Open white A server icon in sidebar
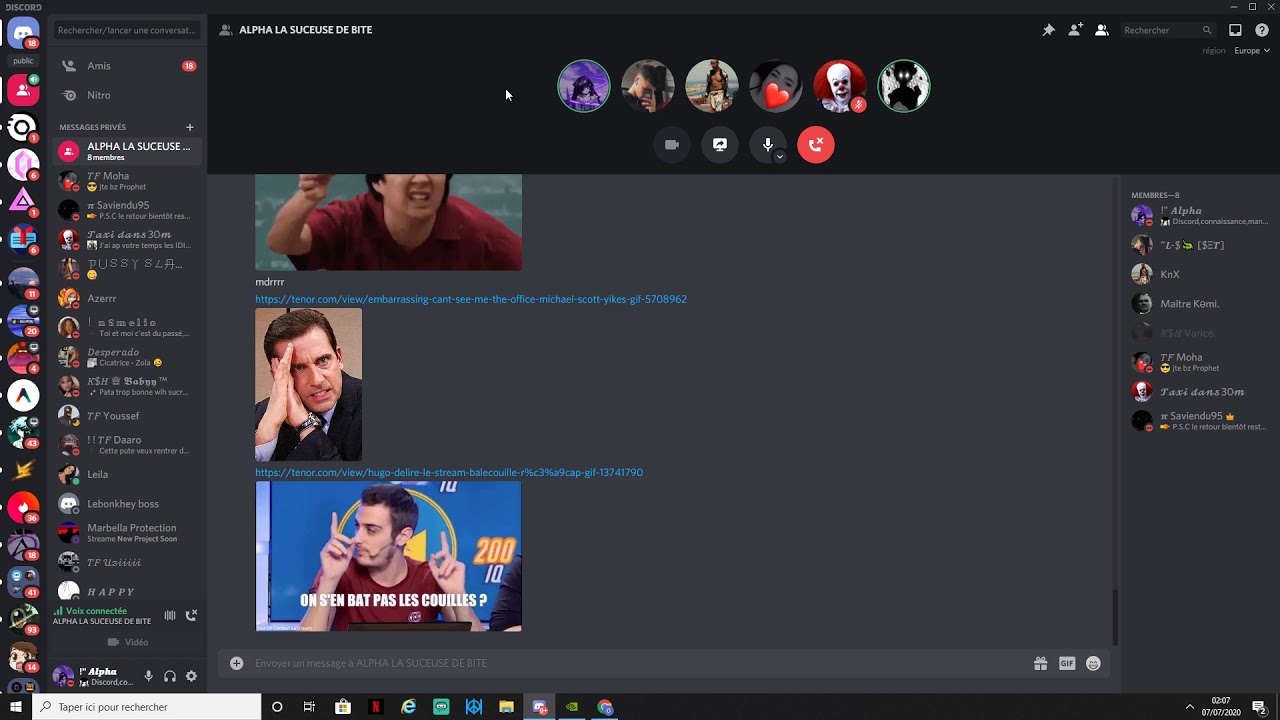The width and height of the screenshot is (1280, 720). (x=23, y=396)
